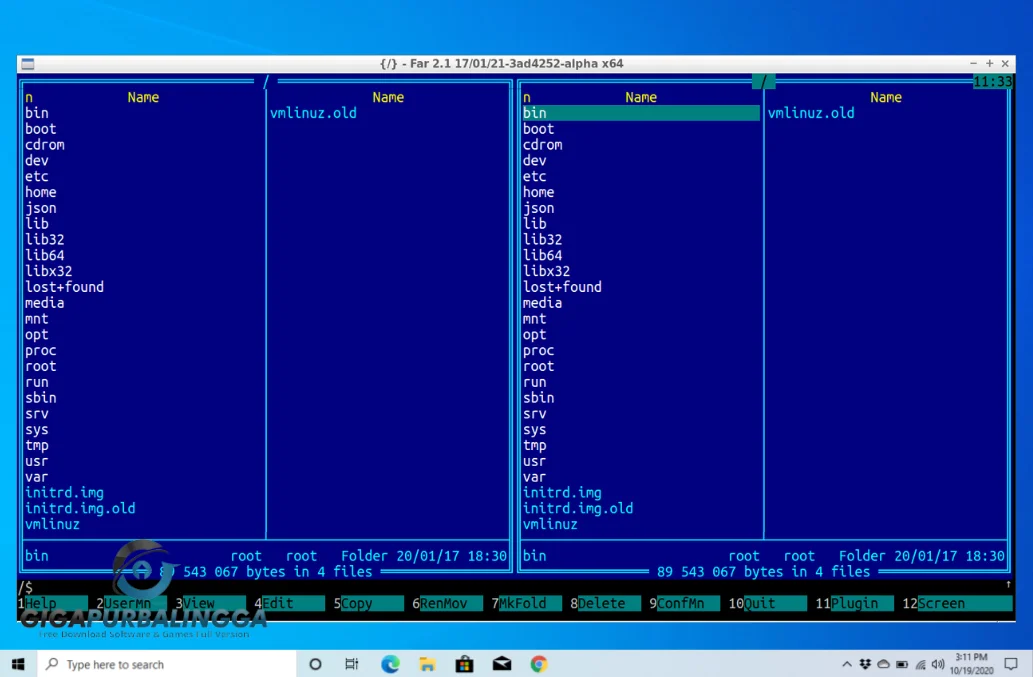Select dev folder in right panel
Image resolution: width=1033 pixels, height=677 pixels.
pos(534,161)
